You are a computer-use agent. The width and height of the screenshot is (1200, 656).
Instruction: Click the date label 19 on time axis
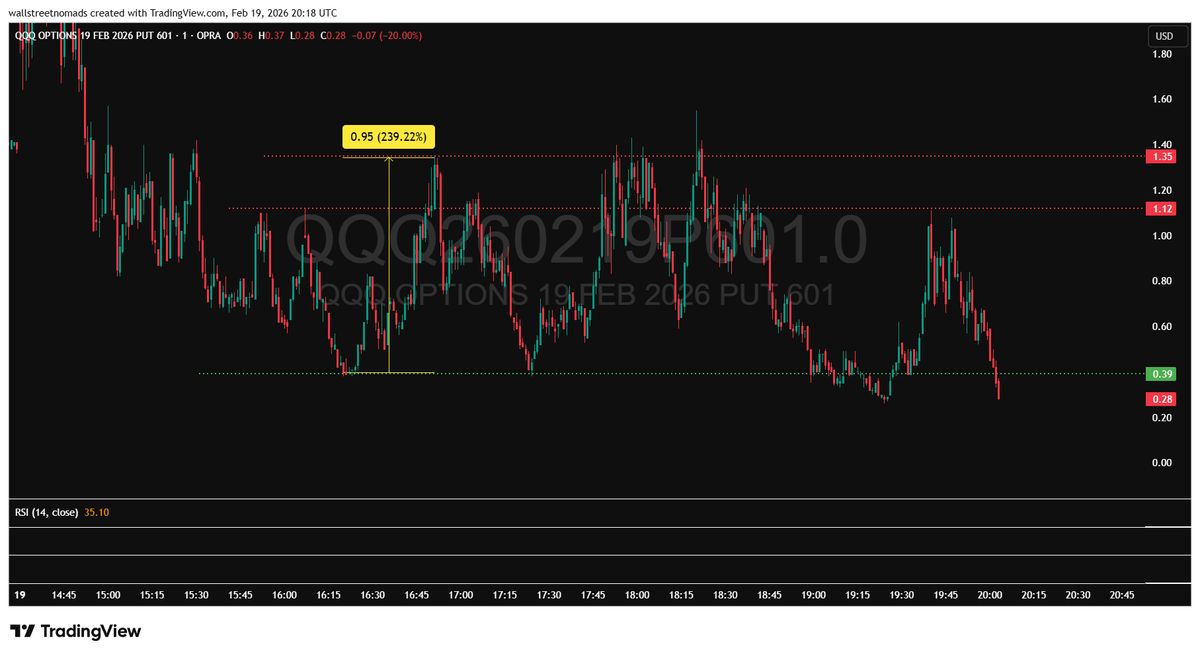[x=20, y=595]
